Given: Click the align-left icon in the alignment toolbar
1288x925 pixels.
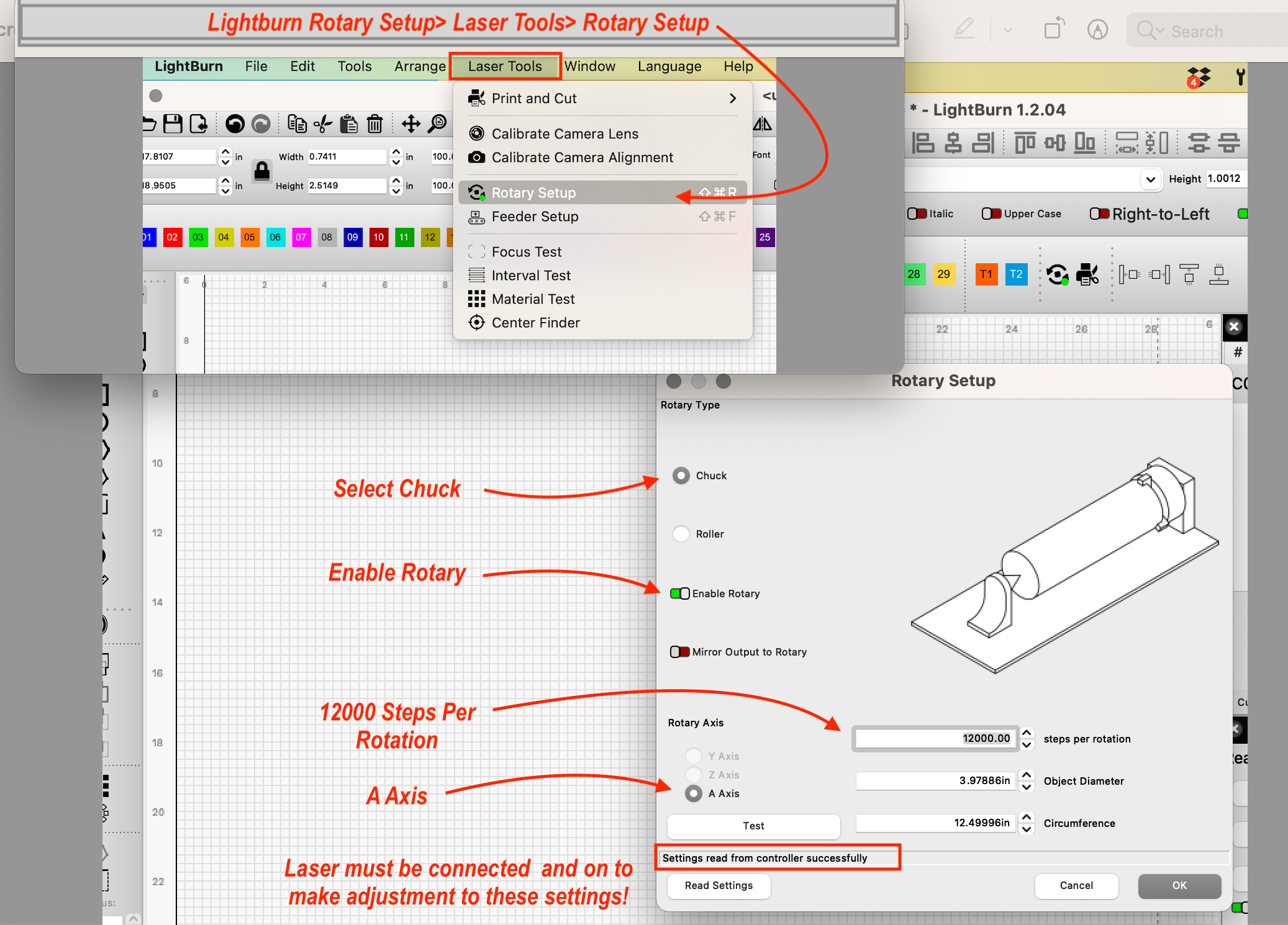Looking at the screenshot, I should click(x=923, y=143).
